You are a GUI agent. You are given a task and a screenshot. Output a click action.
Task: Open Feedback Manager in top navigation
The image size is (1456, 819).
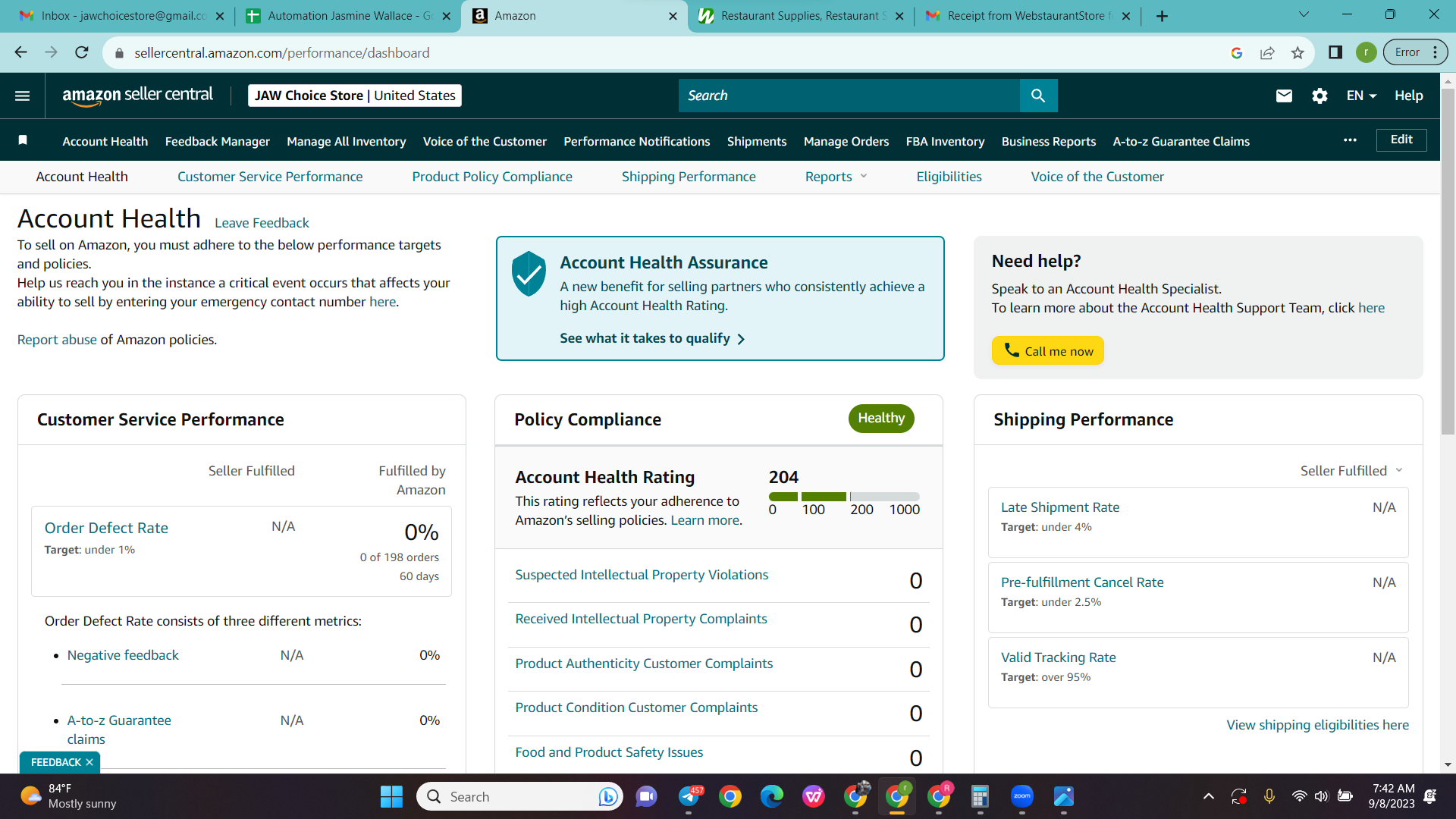click(217, 141)
